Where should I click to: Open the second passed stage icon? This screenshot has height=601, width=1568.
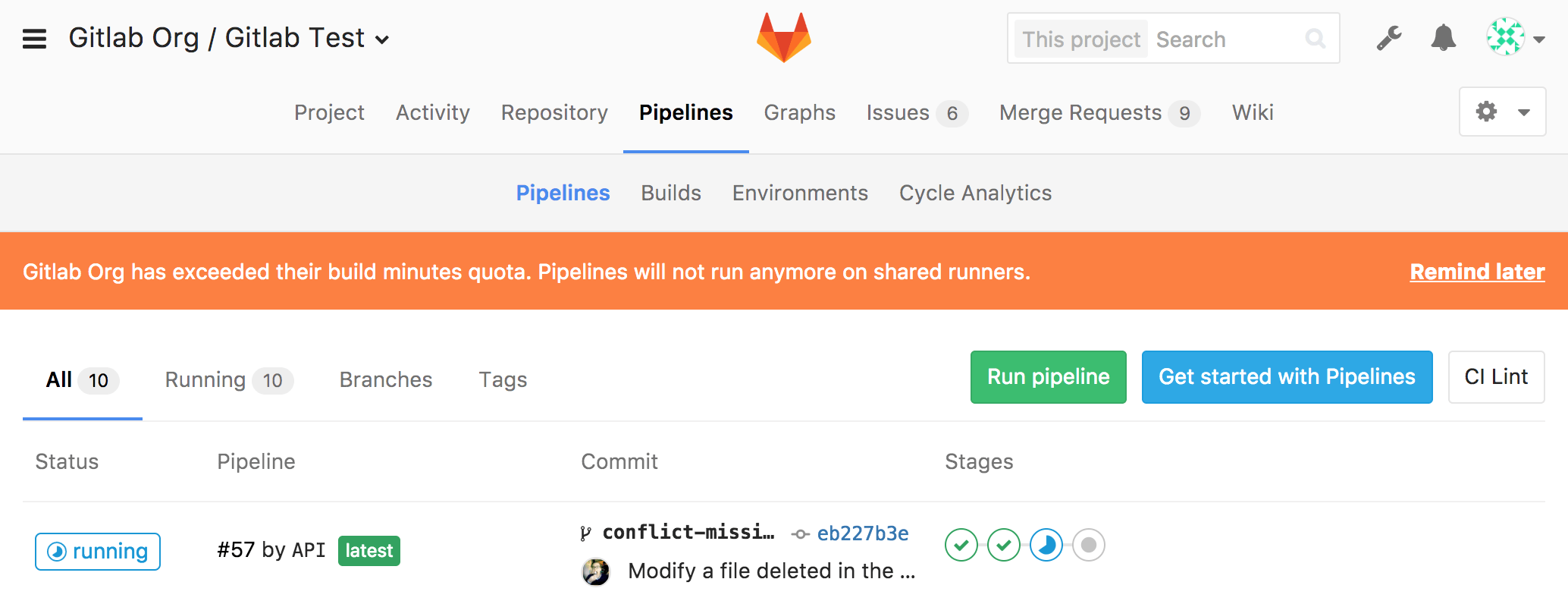[1004, 545]
